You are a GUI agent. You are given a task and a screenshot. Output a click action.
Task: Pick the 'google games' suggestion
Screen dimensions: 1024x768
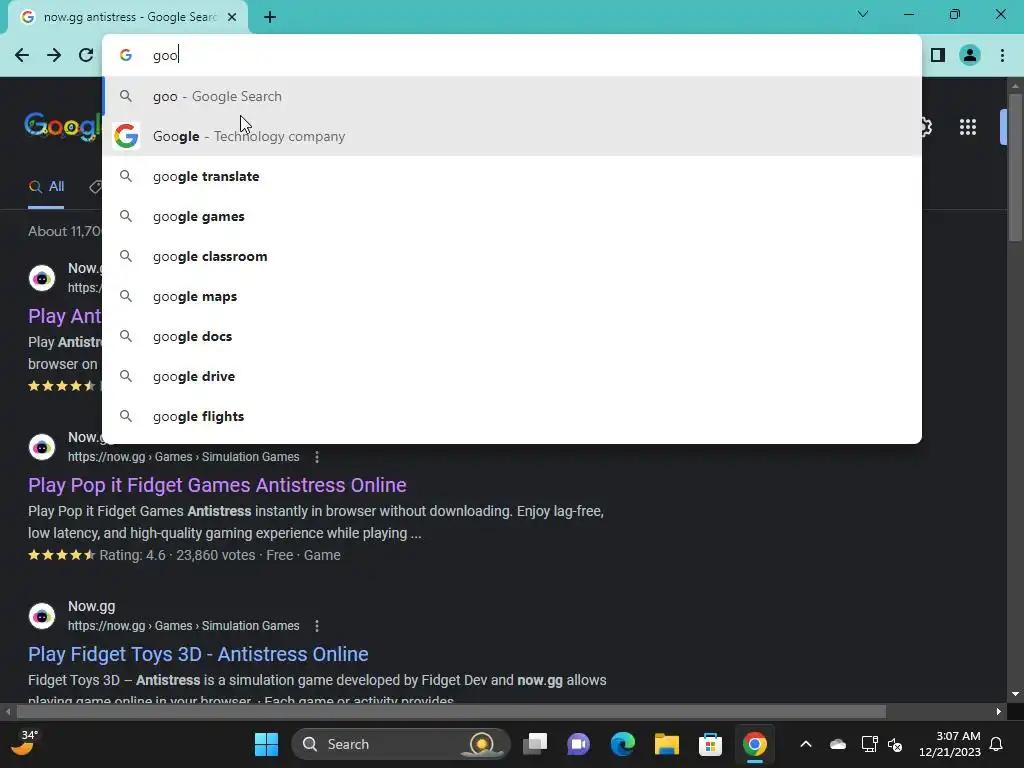(512, 216)
